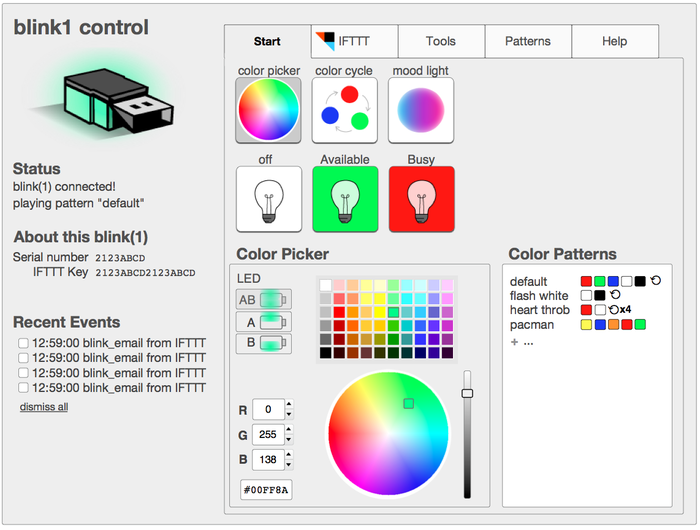Pick the pure red swatch in palette
This screenshot has height=530, width=700.
point(339,312)
